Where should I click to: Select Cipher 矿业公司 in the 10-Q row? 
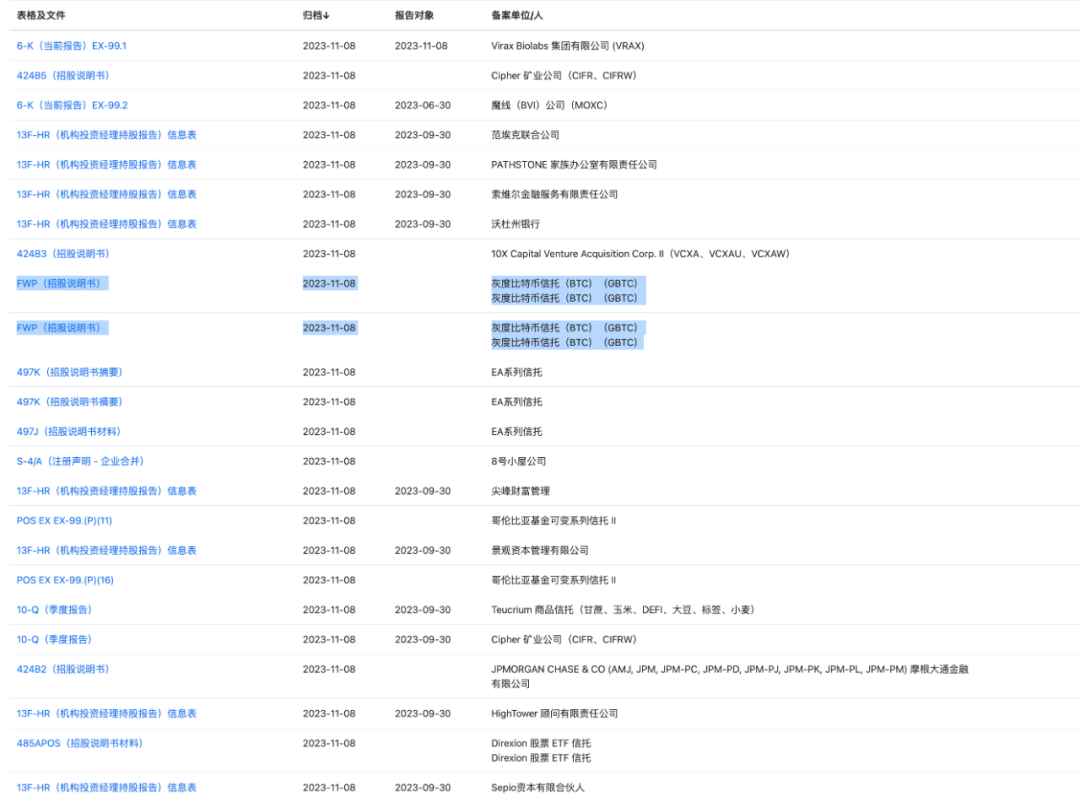(563, 639)
